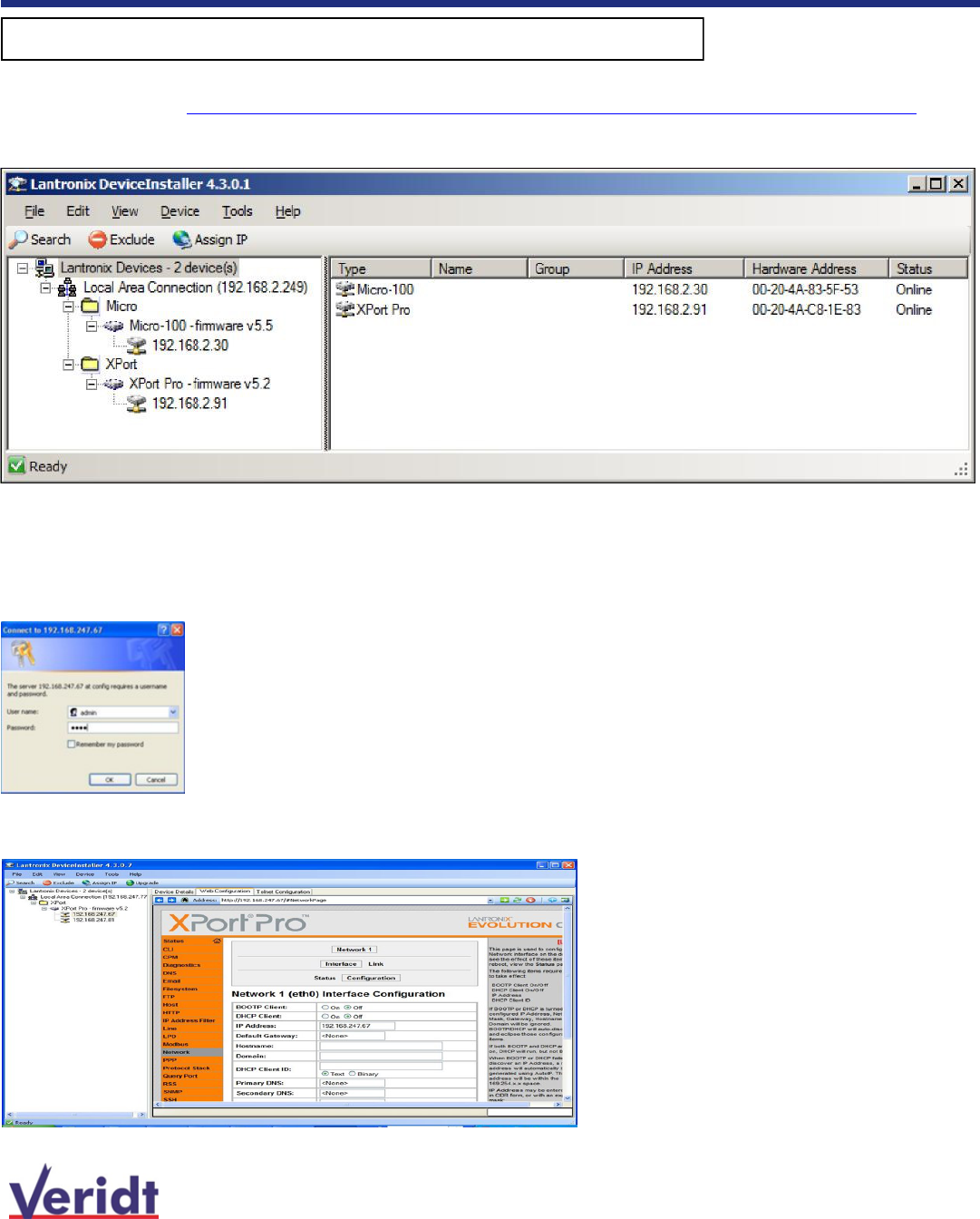Click IP Address column header in device list
This screenshot has width=980, height=1219.
click(x=684, y=268)
